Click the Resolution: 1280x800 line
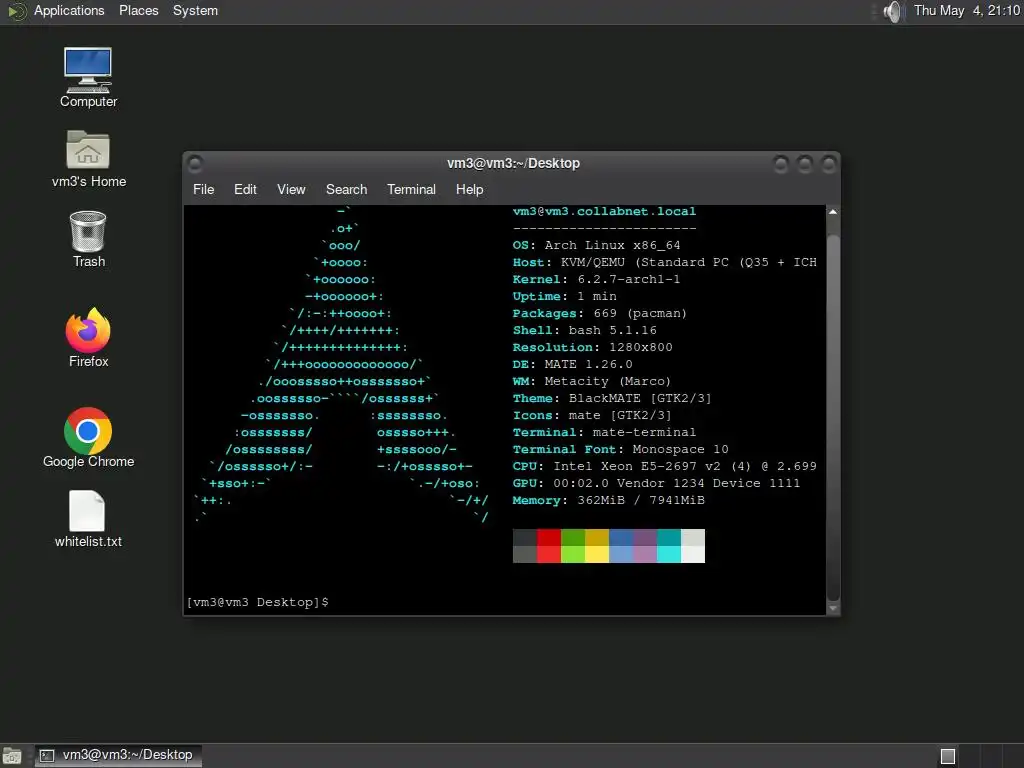 [x=592, y=347]
